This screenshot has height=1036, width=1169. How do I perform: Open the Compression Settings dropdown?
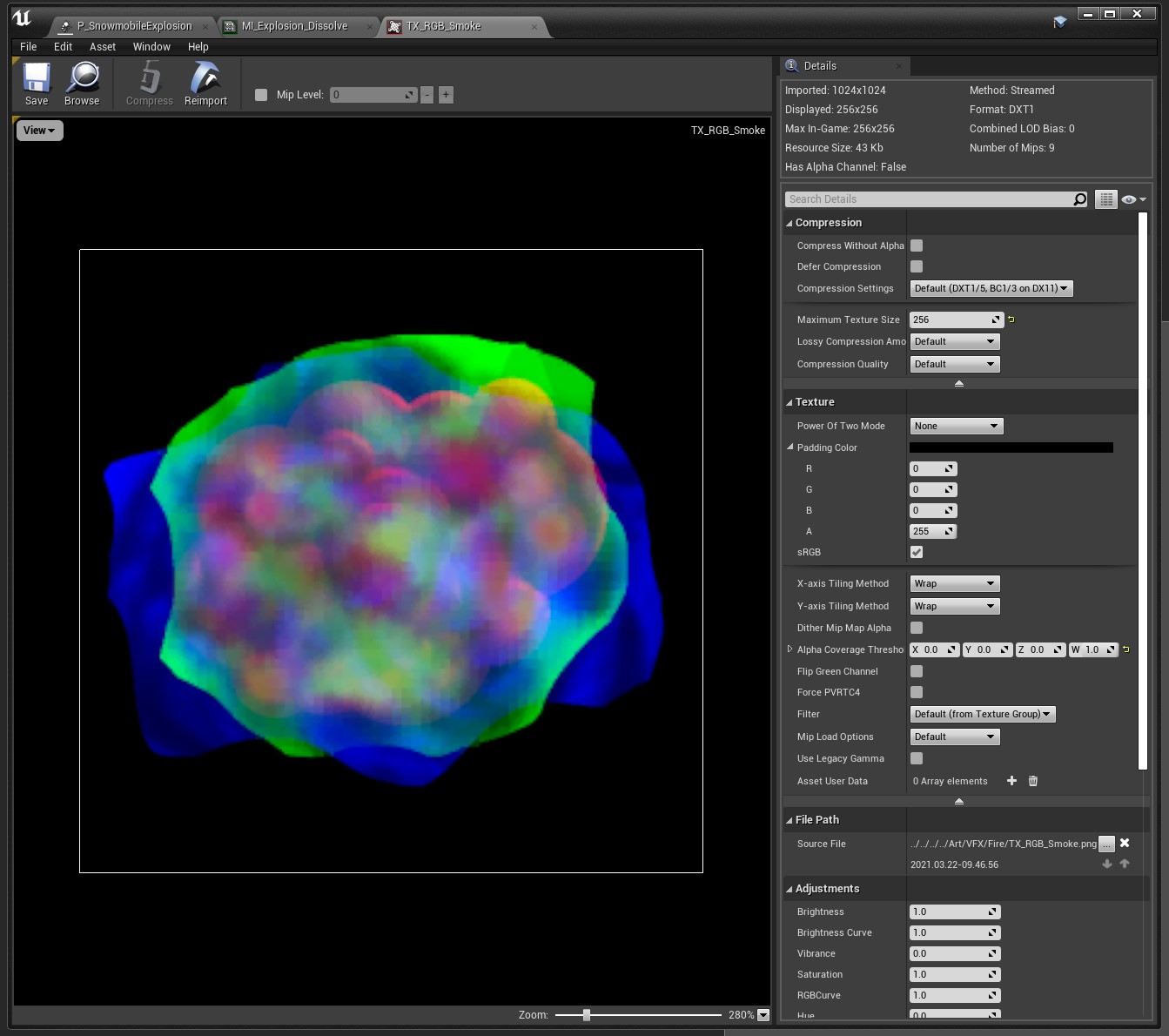click(x=991, y=288)
